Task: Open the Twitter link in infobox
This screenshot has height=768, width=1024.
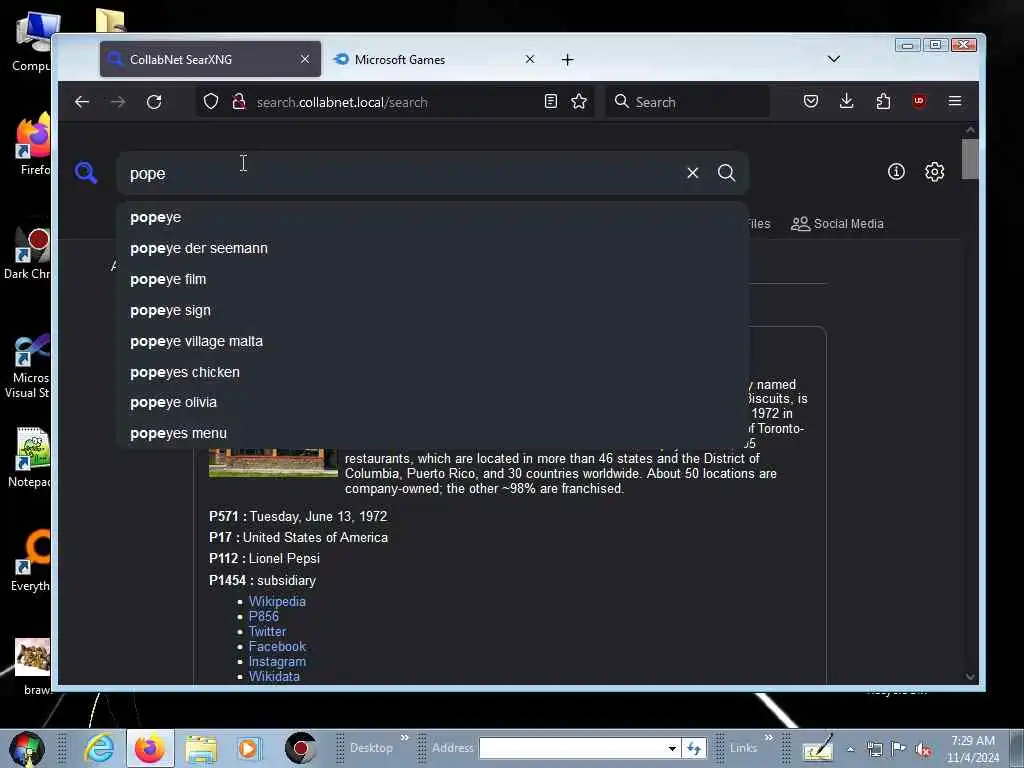Action: (x=267, y=632)
